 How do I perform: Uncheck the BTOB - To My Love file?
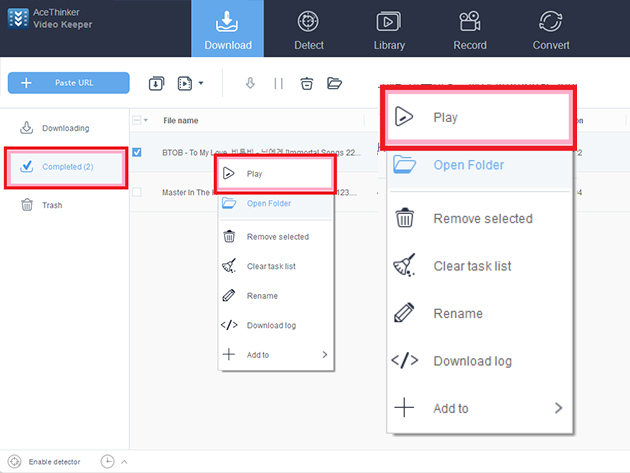pos(137,153)
